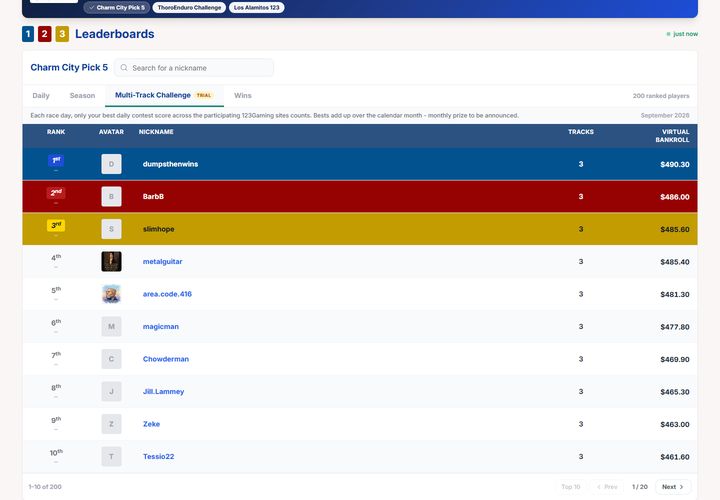Click the 1-10 of 200 count
Screen dimensions: 720x500
[45, 487]
